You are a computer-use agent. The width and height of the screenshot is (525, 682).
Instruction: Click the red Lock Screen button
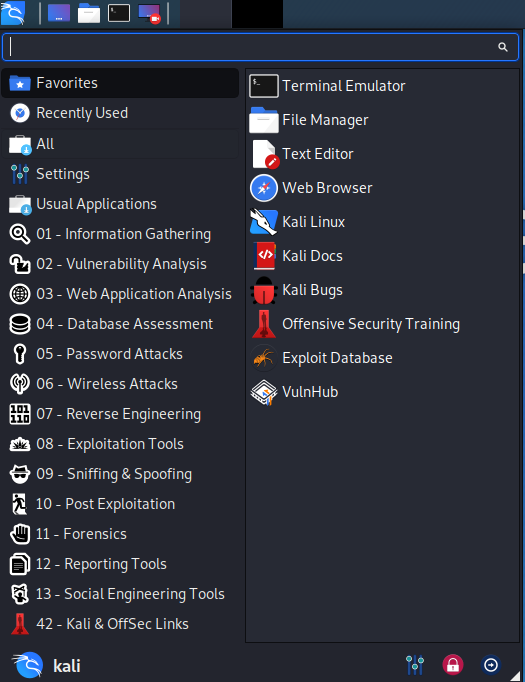pos(453,665)
